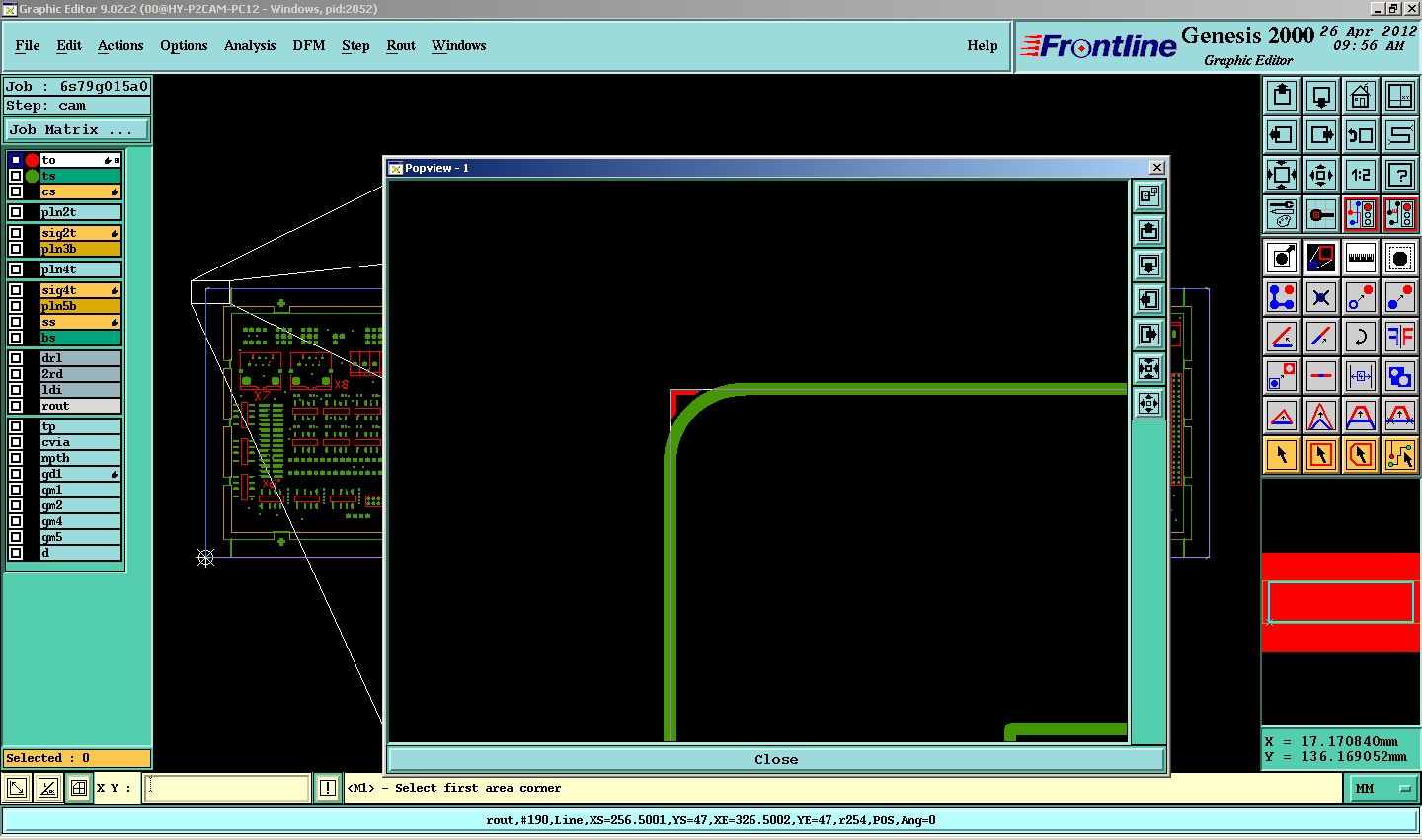Click the rotate arrow icon
1422x840 pixels.
click(1360, 337)
